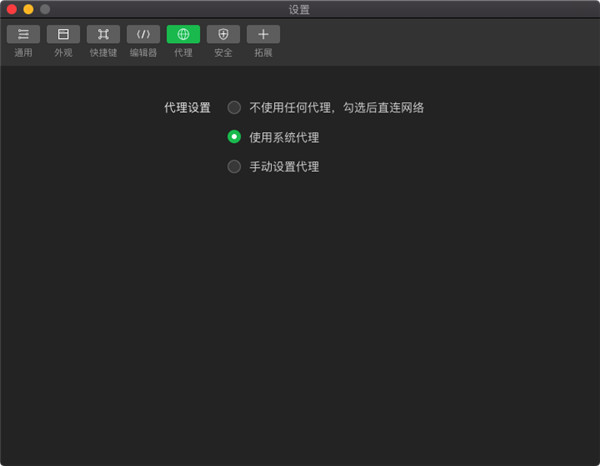
Task: Open the Security (安全) shield icon
Action: pyautogui.click(x=223, y=34)
